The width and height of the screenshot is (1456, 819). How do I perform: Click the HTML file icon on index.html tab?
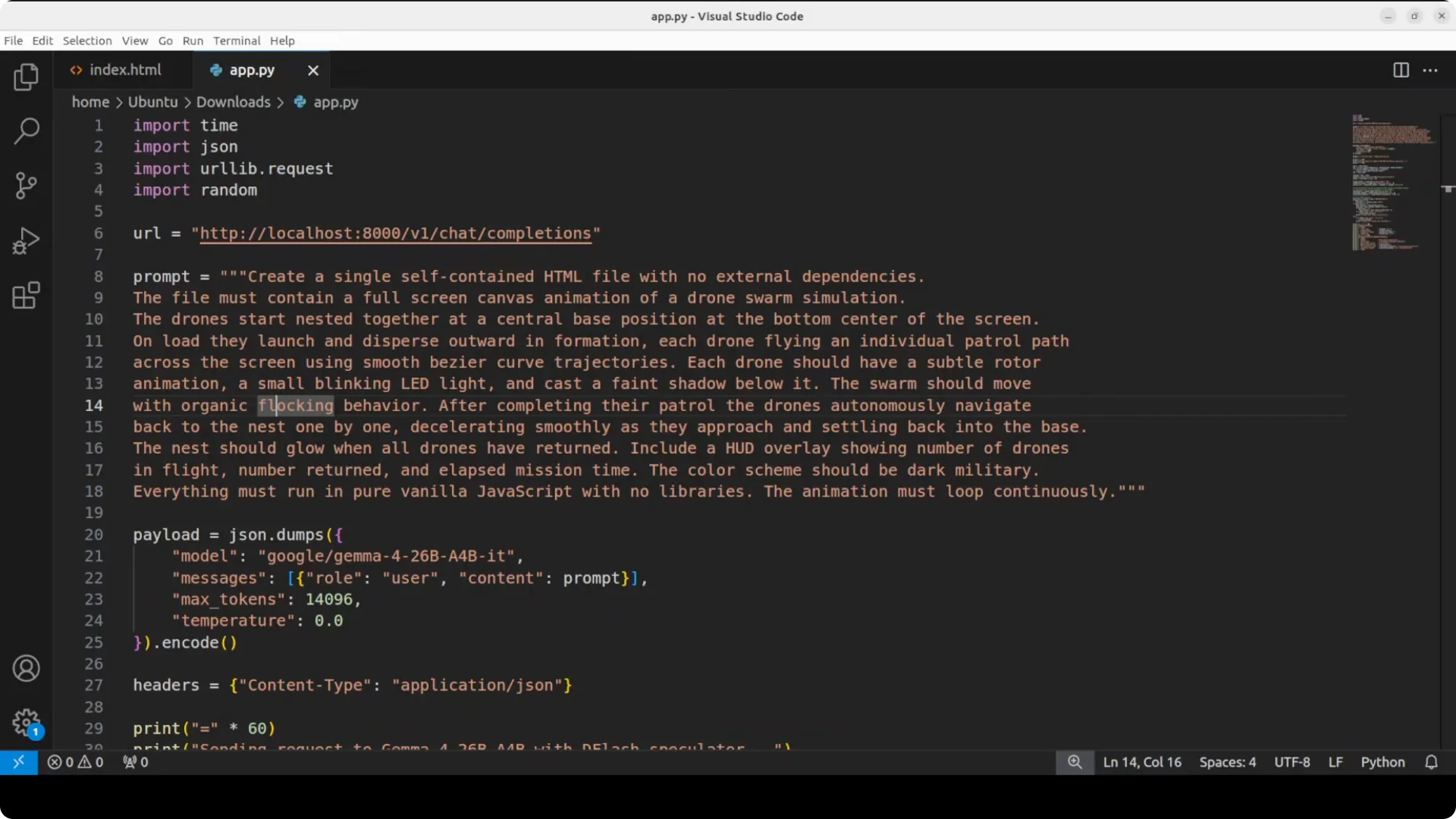(76, 70)
